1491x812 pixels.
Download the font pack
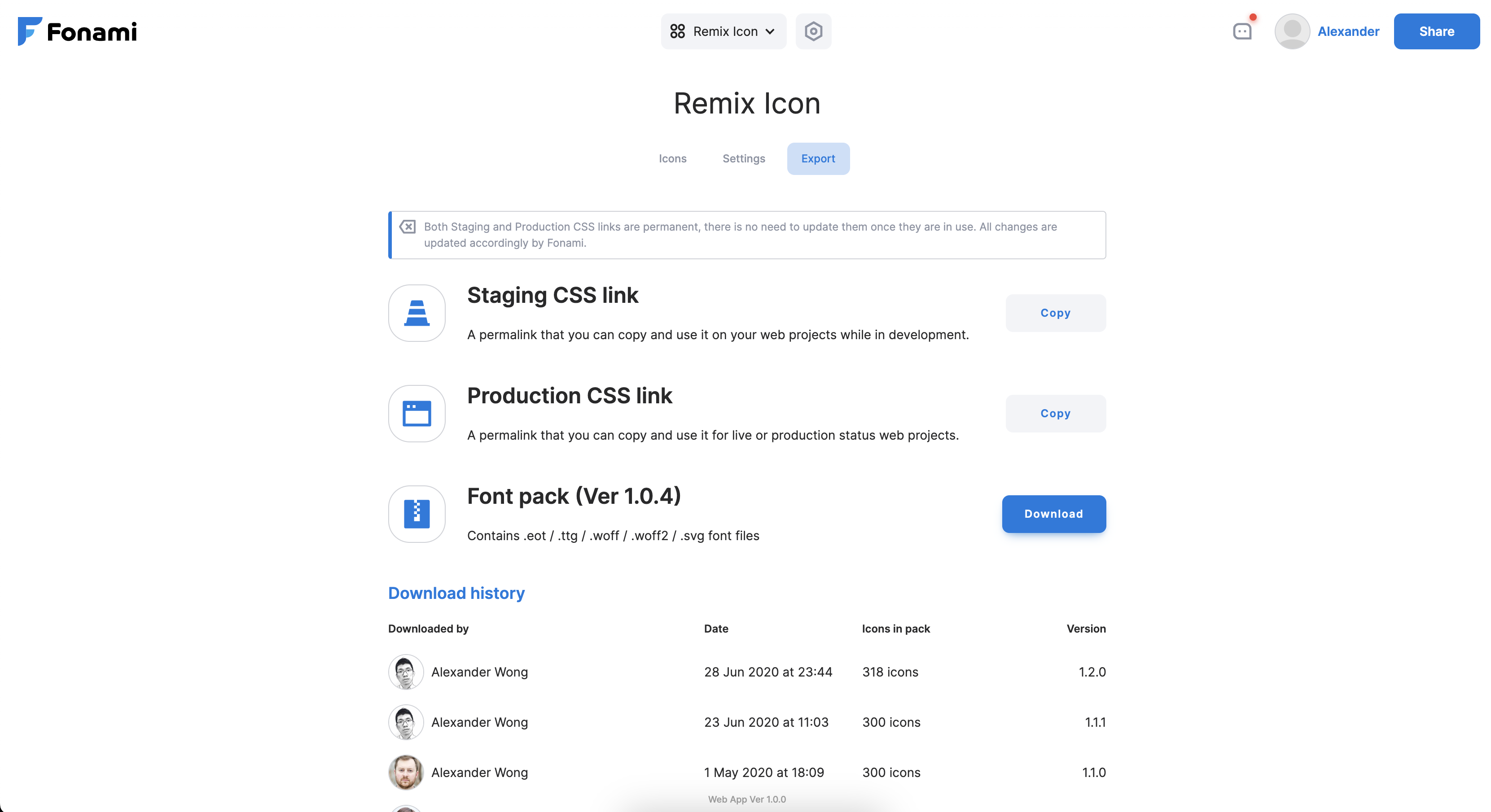click(x=1054, y=514)
